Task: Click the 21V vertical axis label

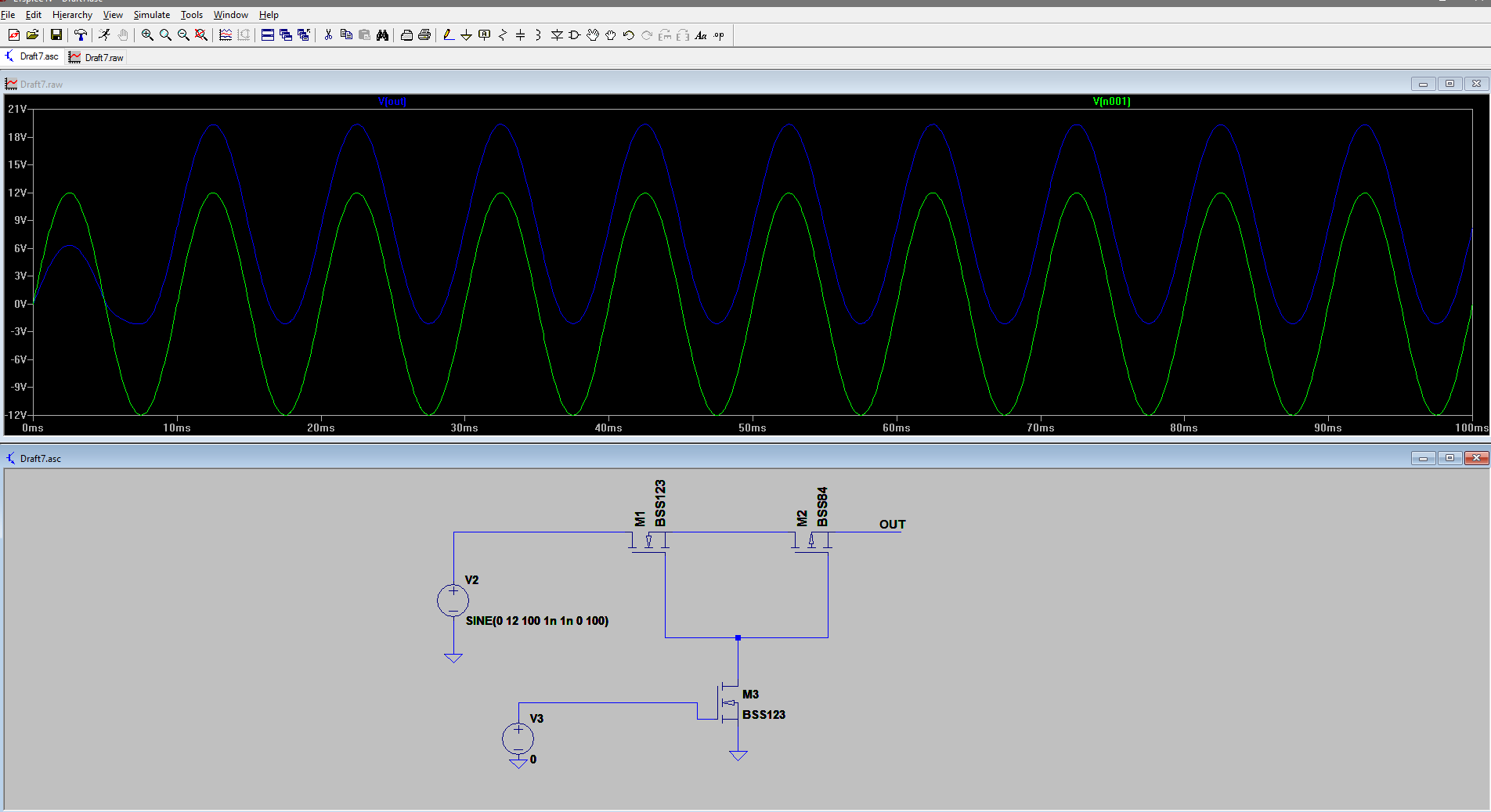Action: click(17, 109)
